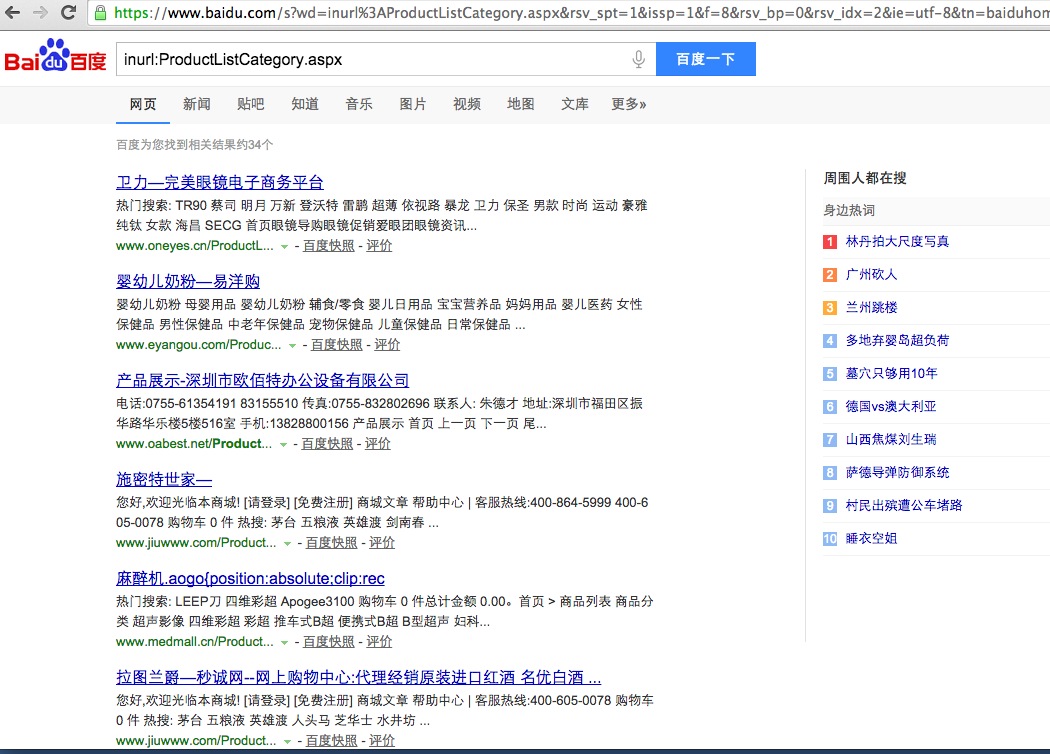Switch to the 新闻 tab
The height and width of the screenshot is (754, 1050).
[x=197, y=104]
